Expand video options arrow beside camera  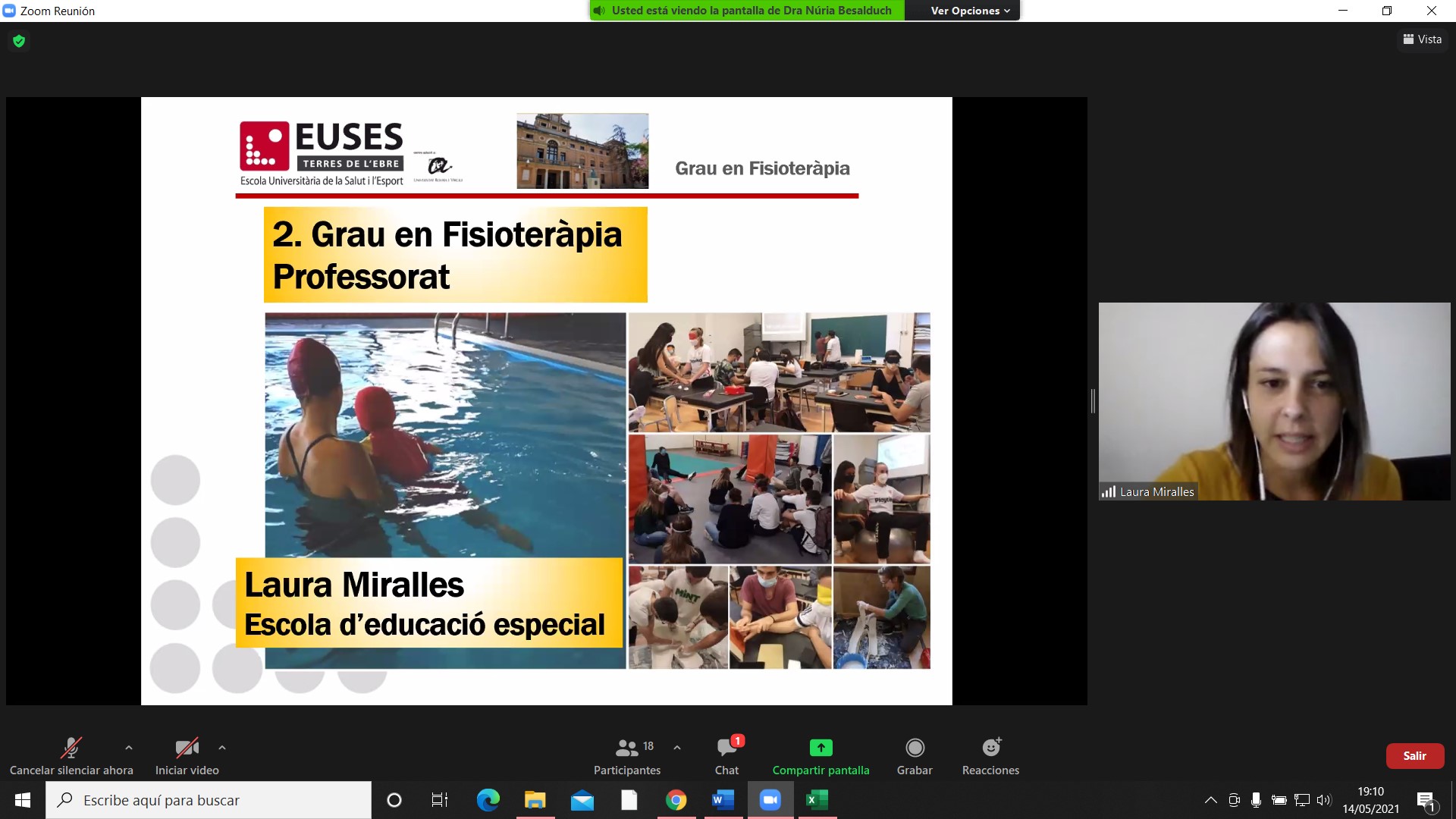222,748
